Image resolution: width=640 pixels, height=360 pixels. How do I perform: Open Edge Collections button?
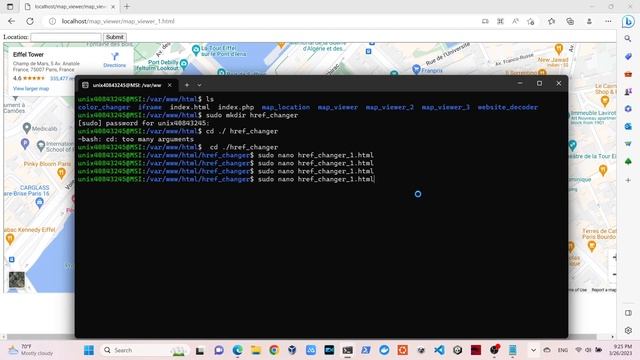[570, 21]
